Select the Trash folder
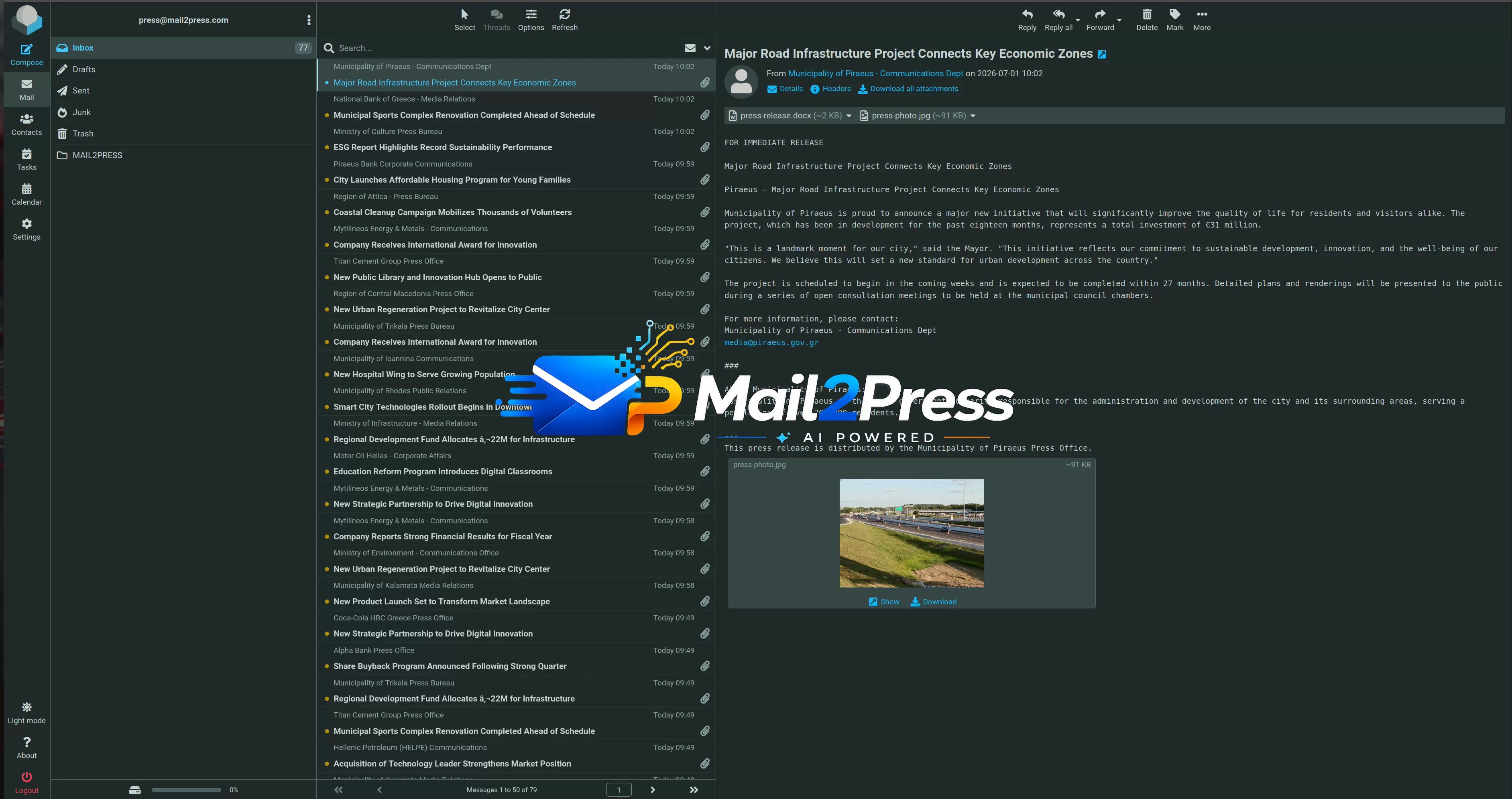This screenshot has width=1512, height=799. (183, 133)
